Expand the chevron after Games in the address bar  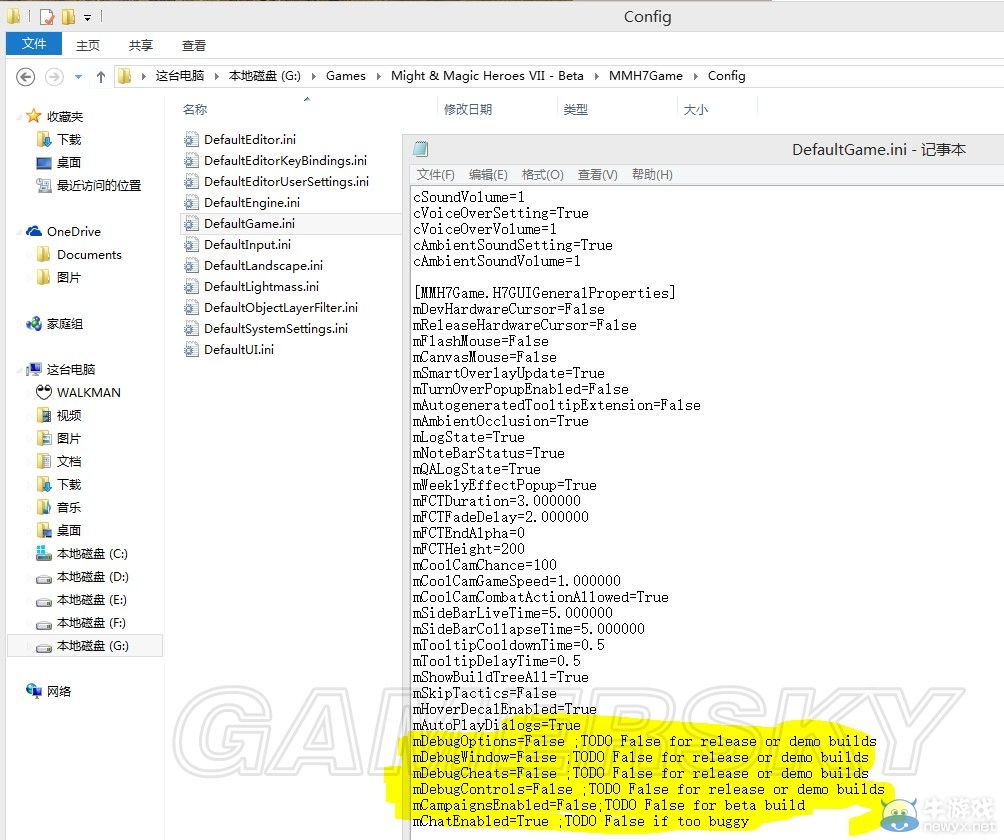pyautogui.click(x=378, y=76)
